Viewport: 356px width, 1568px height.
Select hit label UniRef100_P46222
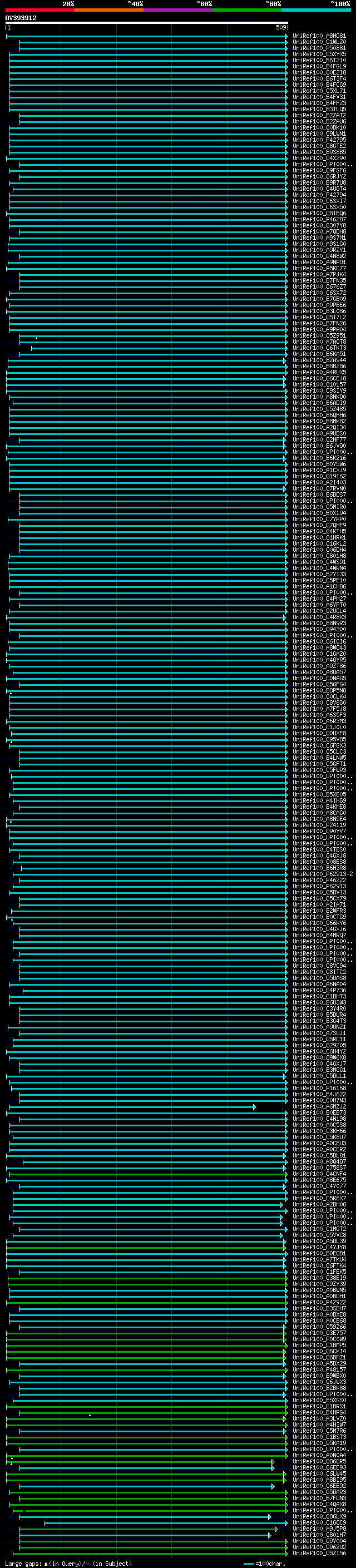[x=319, y=880]
